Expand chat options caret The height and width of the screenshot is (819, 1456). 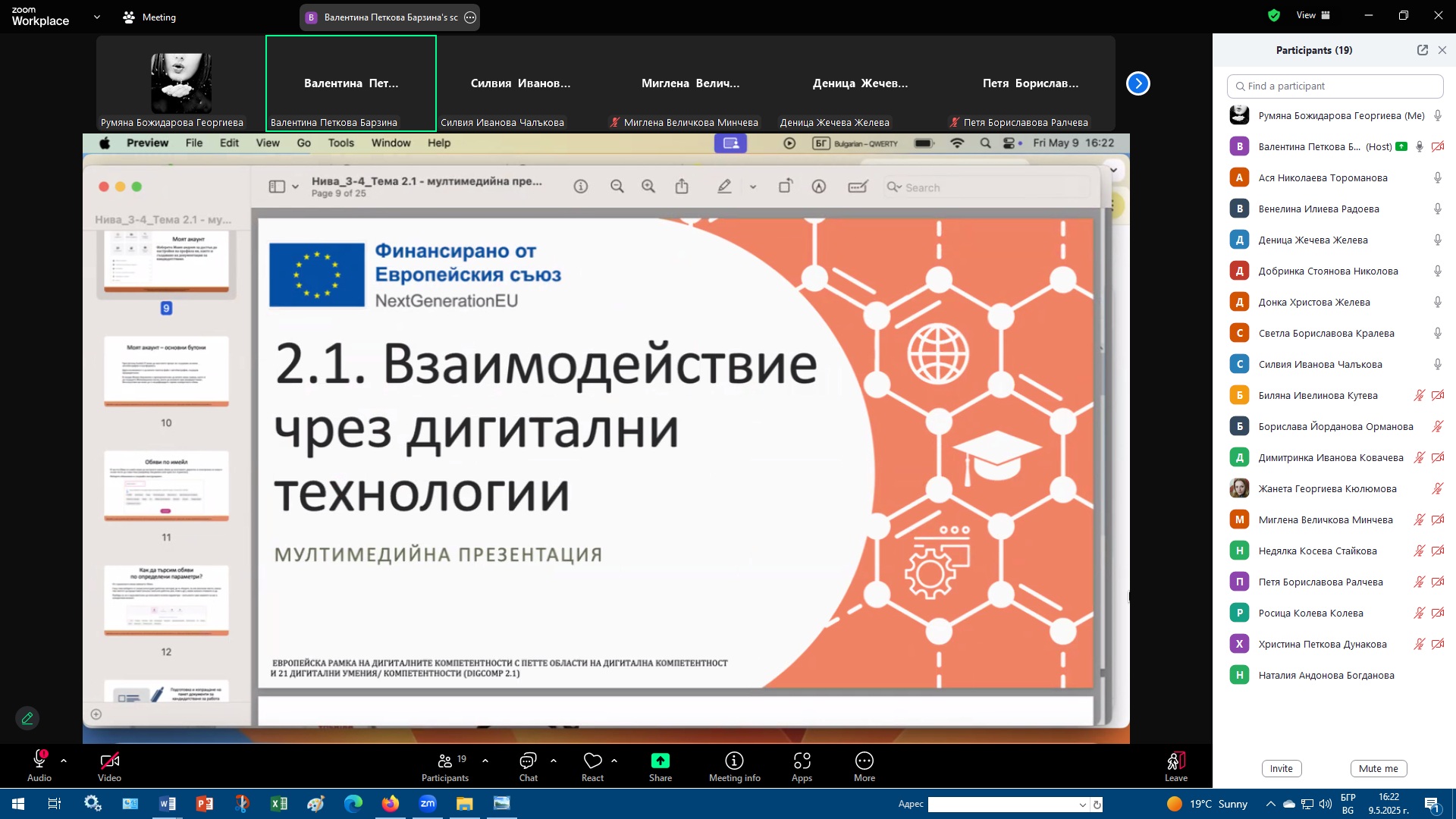(554, 760)
